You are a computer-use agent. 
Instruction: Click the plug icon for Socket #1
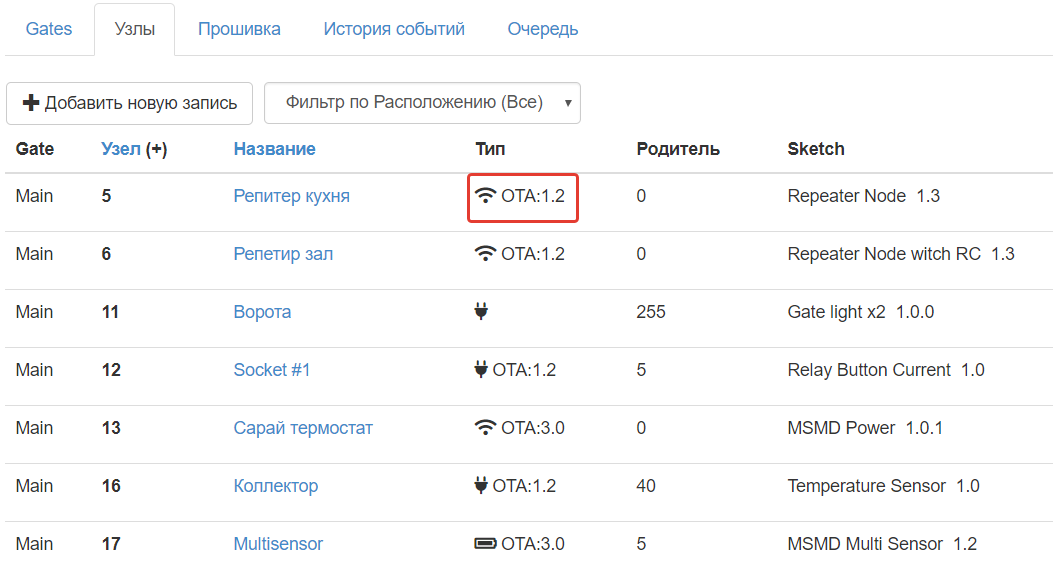coord(481,370)
